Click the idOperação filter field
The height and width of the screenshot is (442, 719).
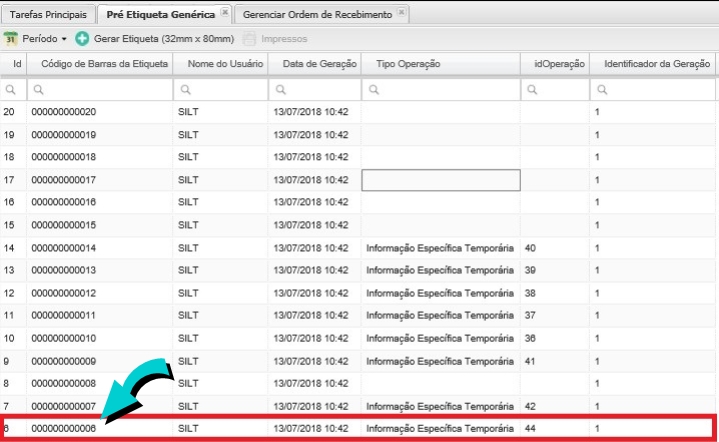(555, 90)
